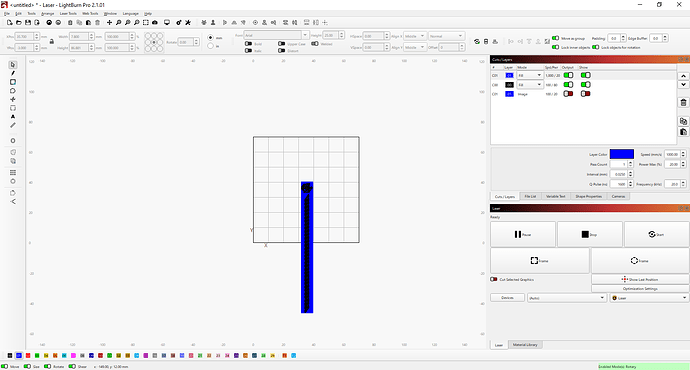Click the blue Layer Color swatch
The width and height of the screenshot is (690, 370).
(x=621, y=154)
